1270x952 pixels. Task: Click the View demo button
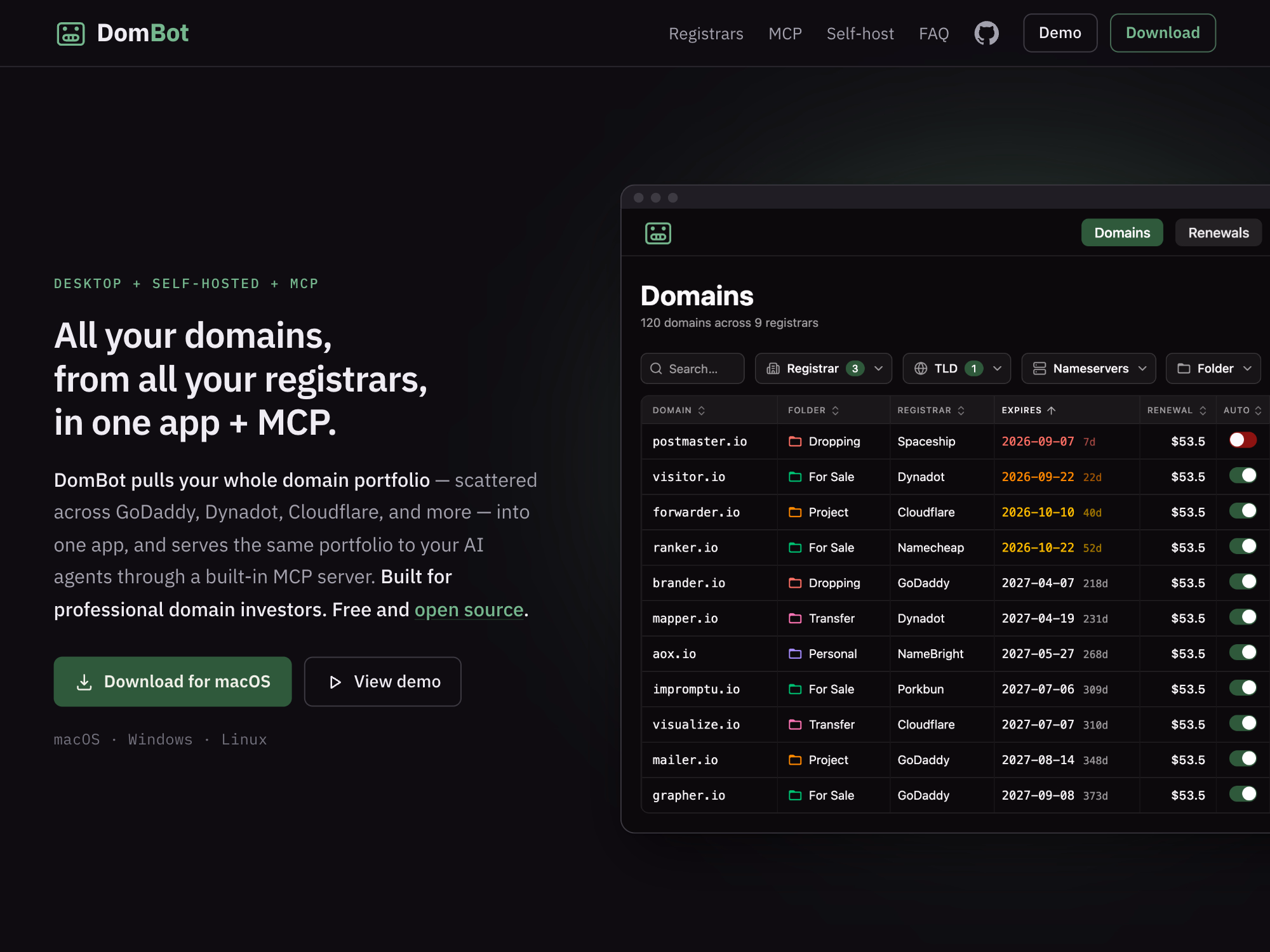(x=382, y=682)
